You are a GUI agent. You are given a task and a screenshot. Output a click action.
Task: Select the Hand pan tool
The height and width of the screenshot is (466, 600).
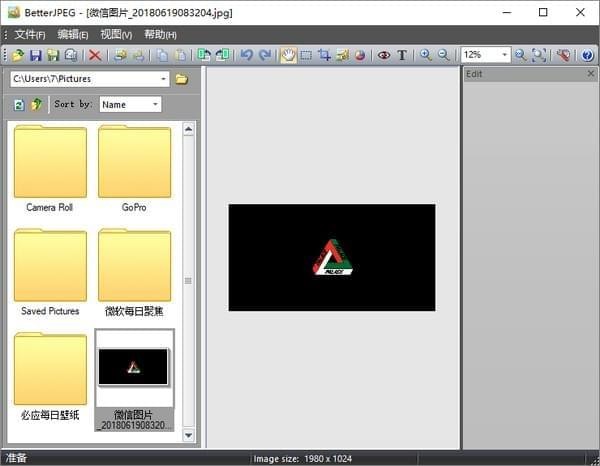[288, 55]
